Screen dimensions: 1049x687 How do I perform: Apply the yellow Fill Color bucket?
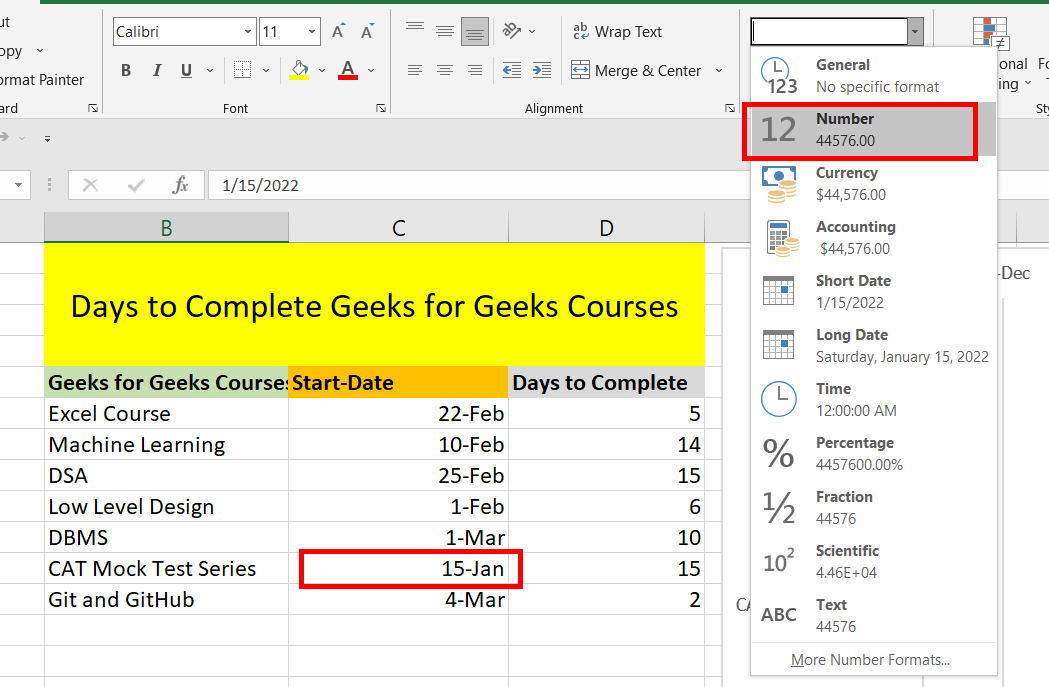point(299,70)
